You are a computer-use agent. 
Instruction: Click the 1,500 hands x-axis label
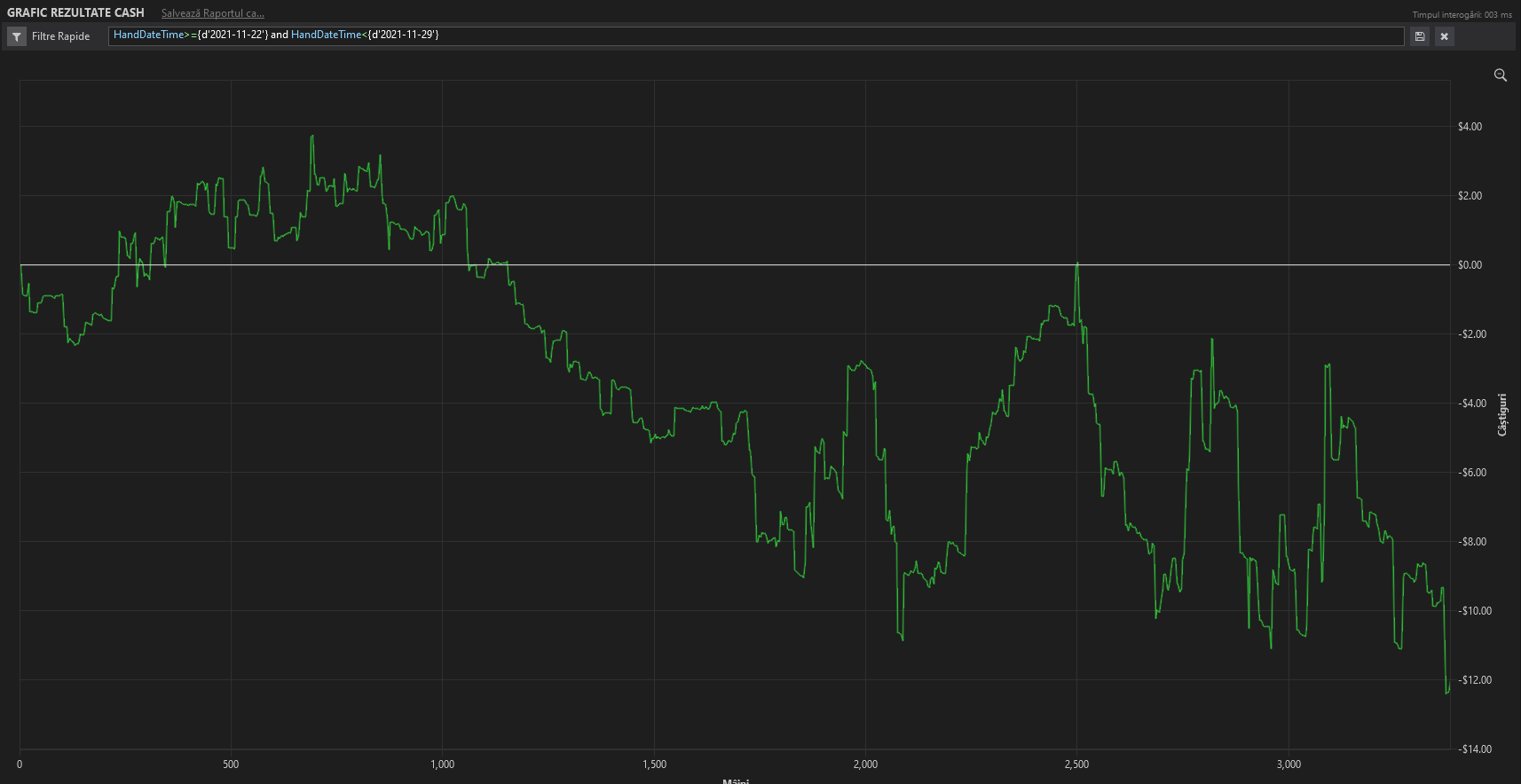(x=654, y=764)
